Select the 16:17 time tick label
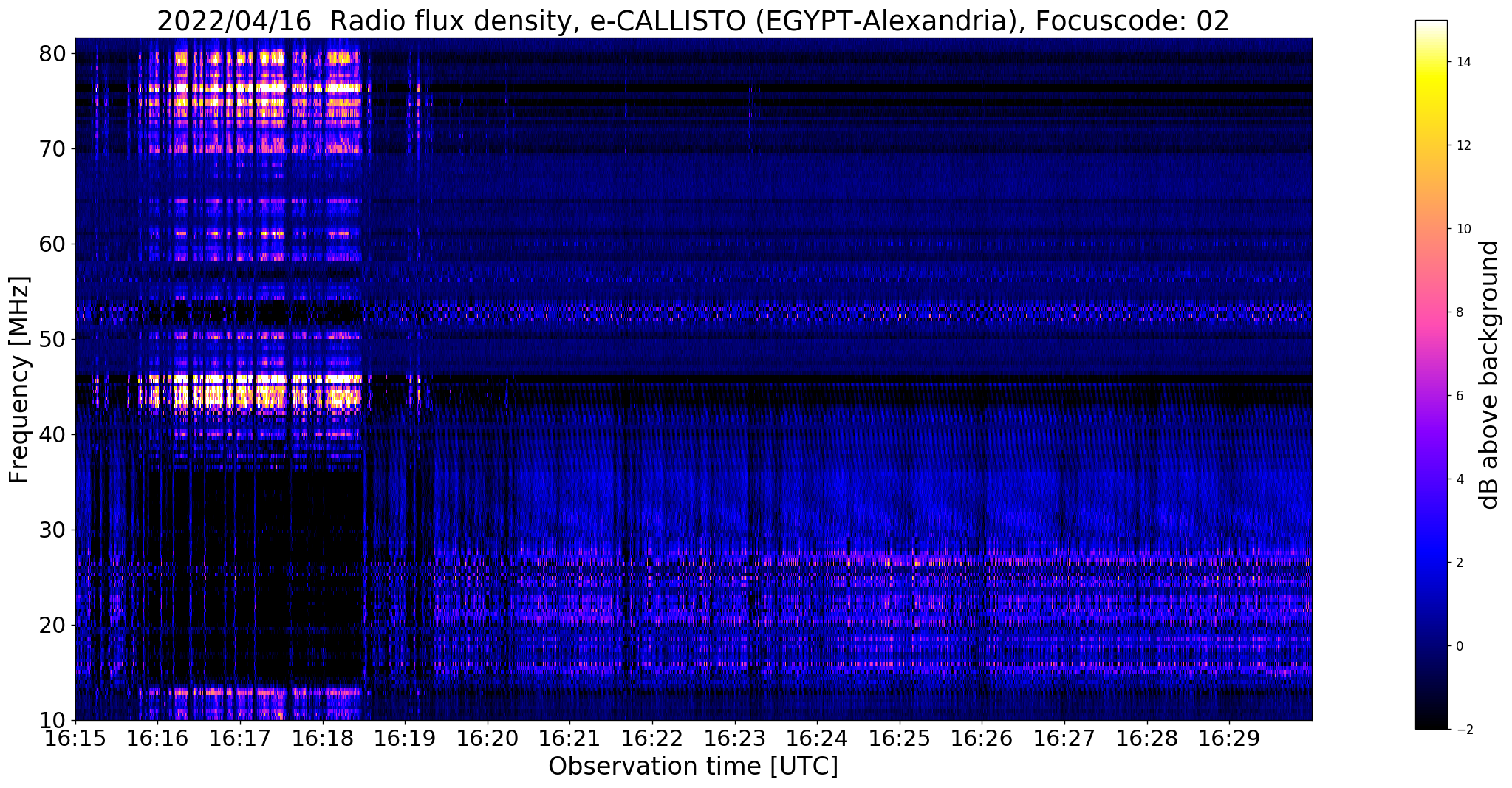 point(240,738)
